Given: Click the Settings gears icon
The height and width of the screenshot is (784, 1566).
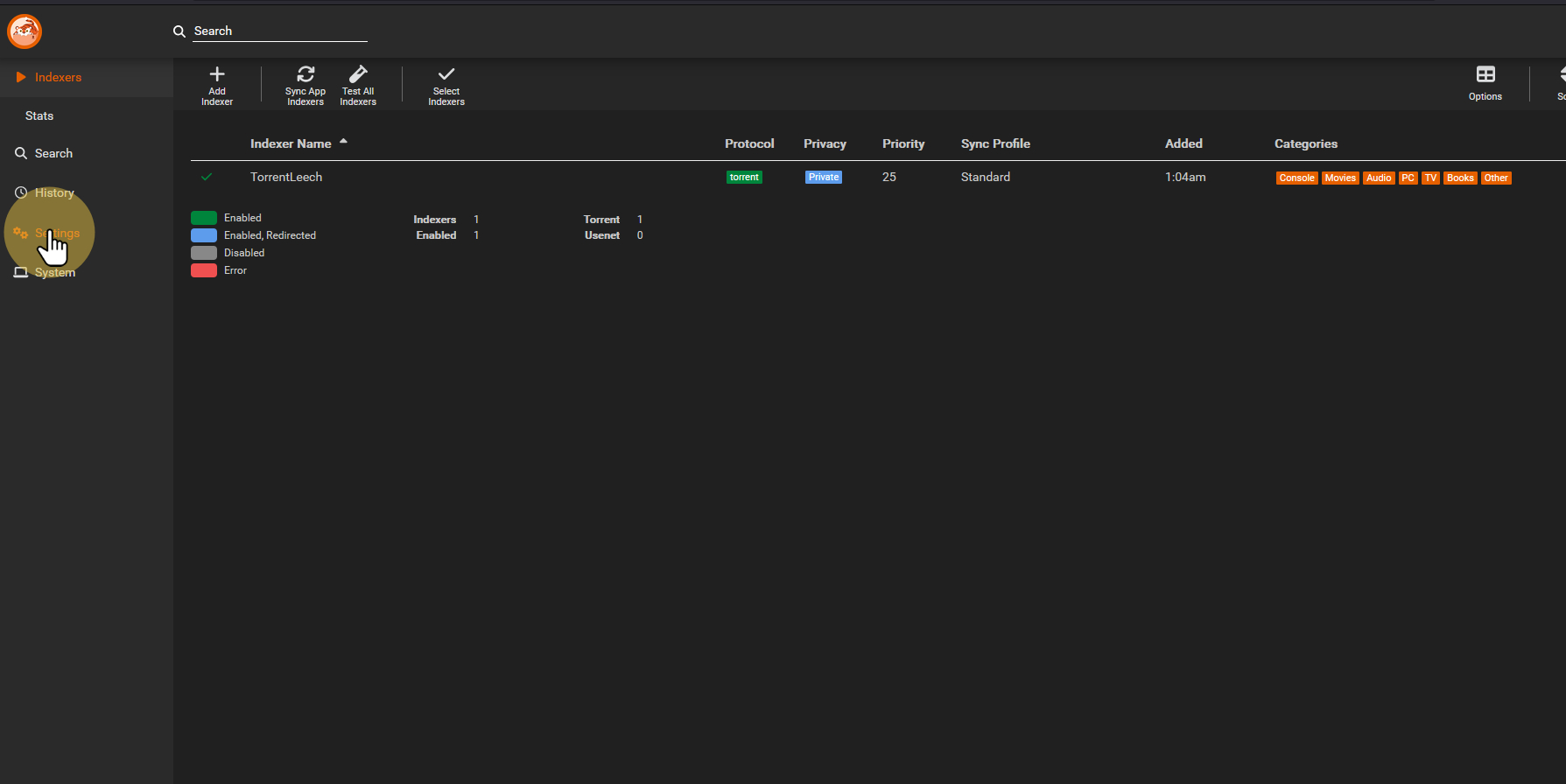Looking at the screenshot, I should pos(21,233).
